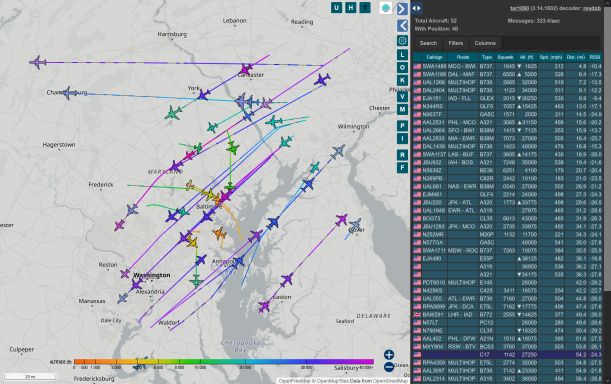Open the OpenStreetMap attribution link

click(x=390, y=381)
